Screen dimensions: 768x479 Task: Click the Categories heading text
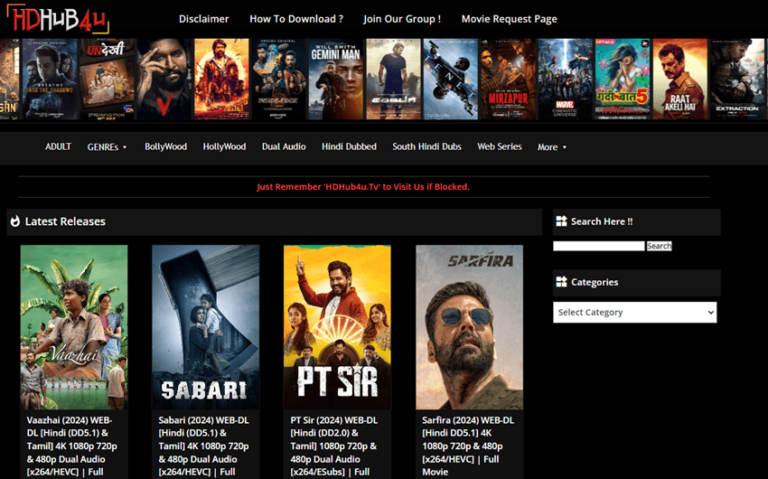595,282
